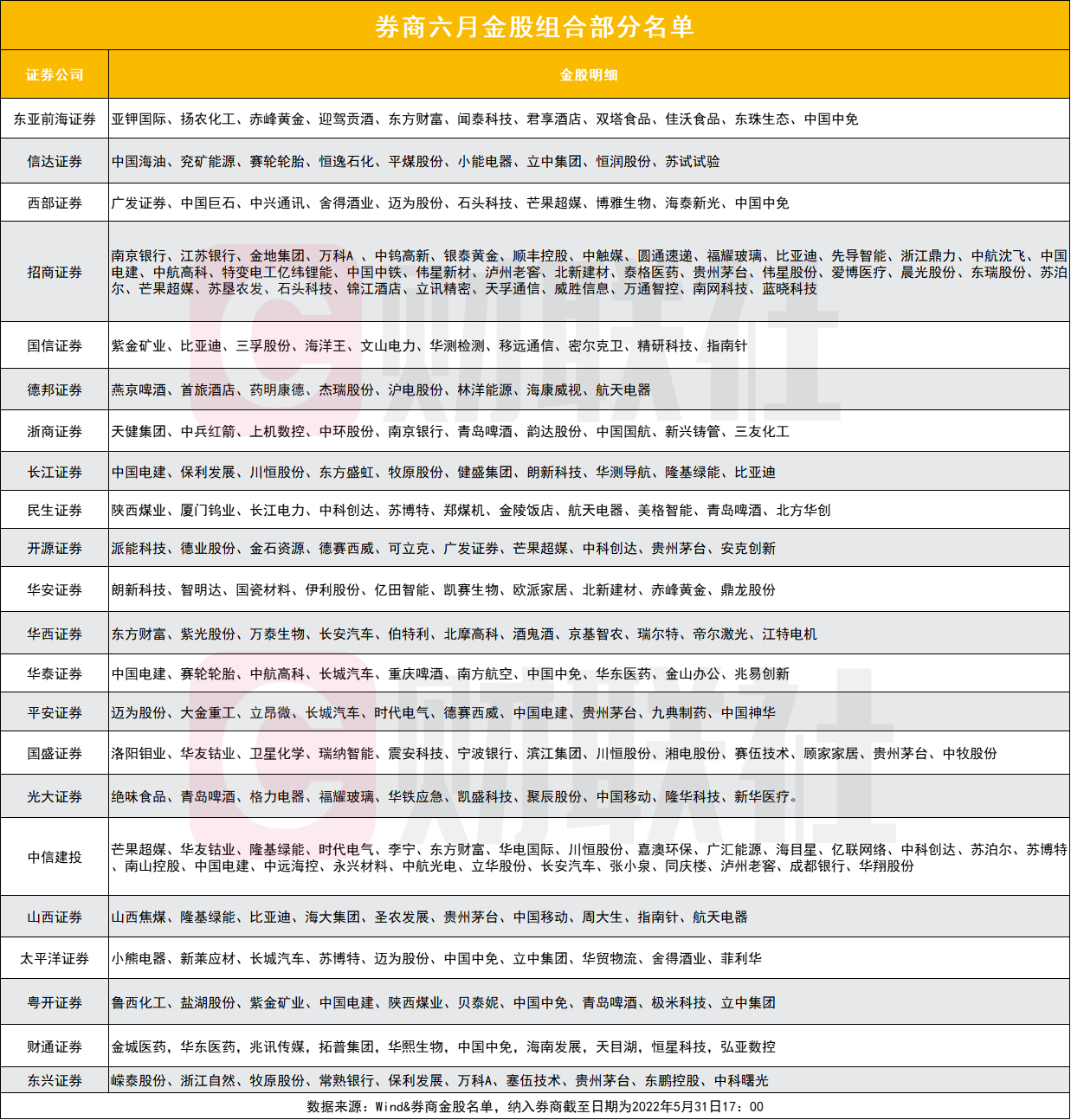Screen dimensions: 1071x1120
Task: Click 芒果超媒 in 中信建投 row
Action: coord(139,850)
